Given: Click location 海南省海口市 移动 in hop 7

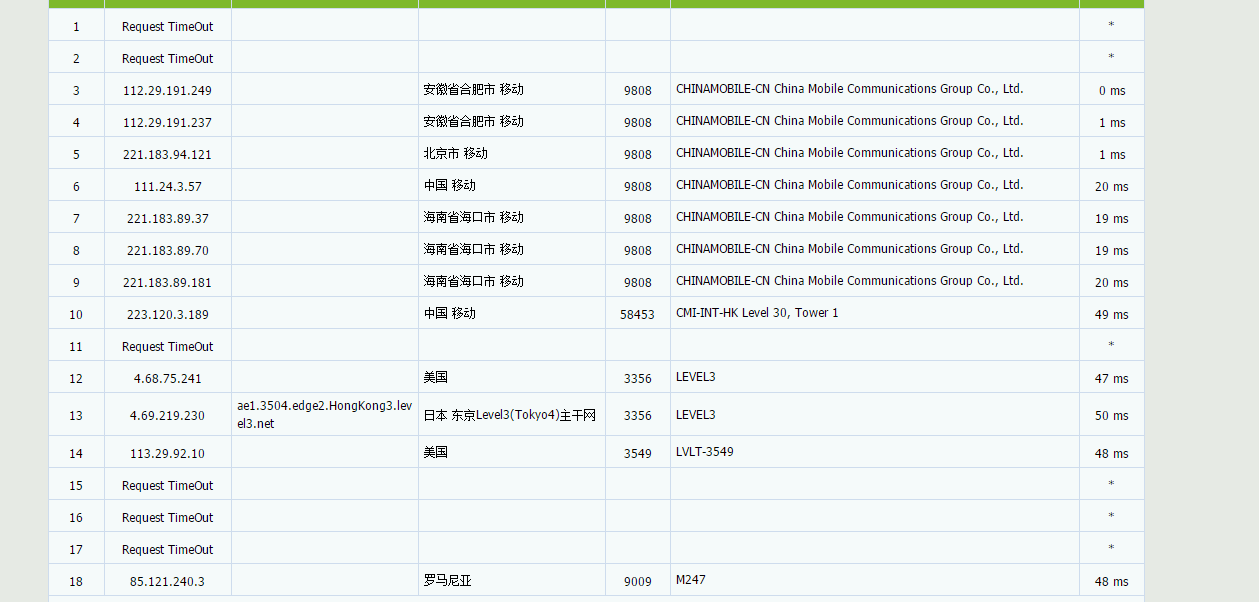Looking at the screenshot, I should (x=473, y=217).
